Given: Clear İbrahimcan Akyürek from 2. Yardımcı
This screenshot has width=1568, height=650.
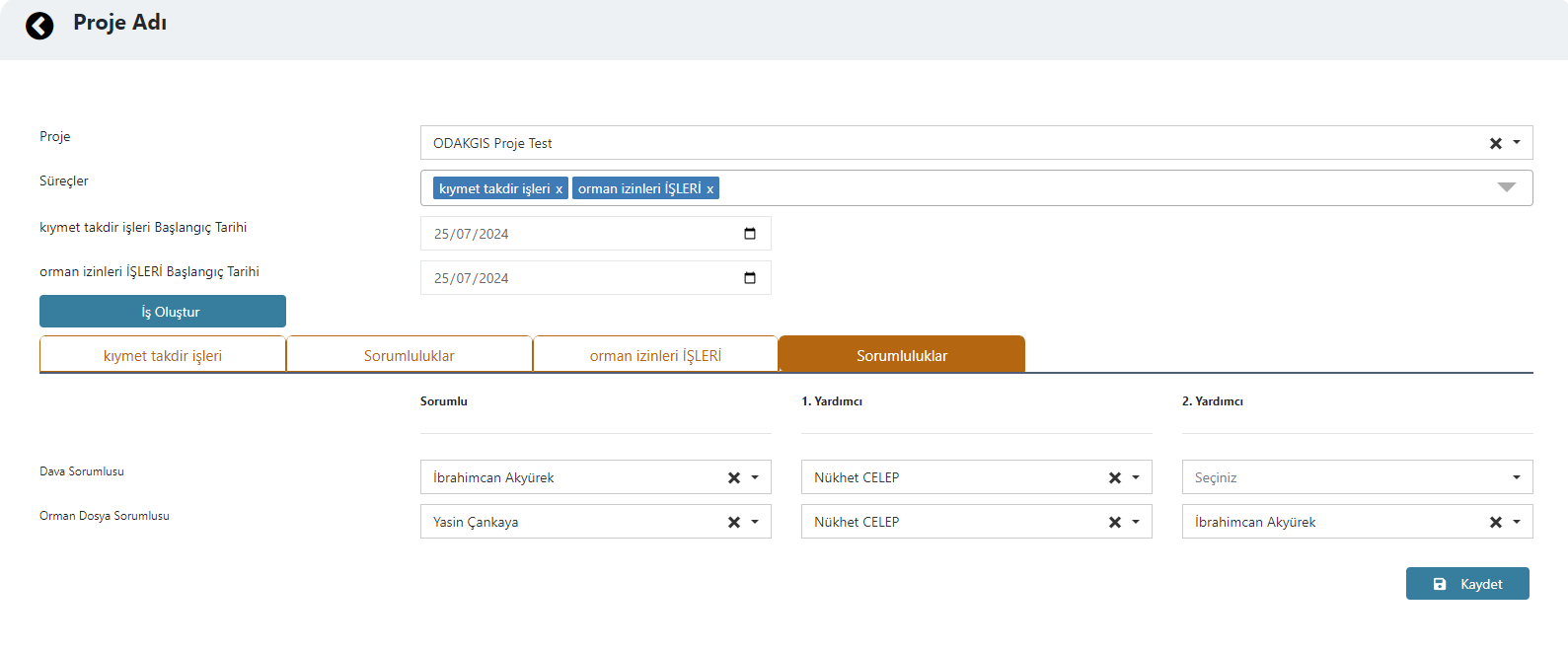Looking at the screenshot, I should pos(1495,522).
